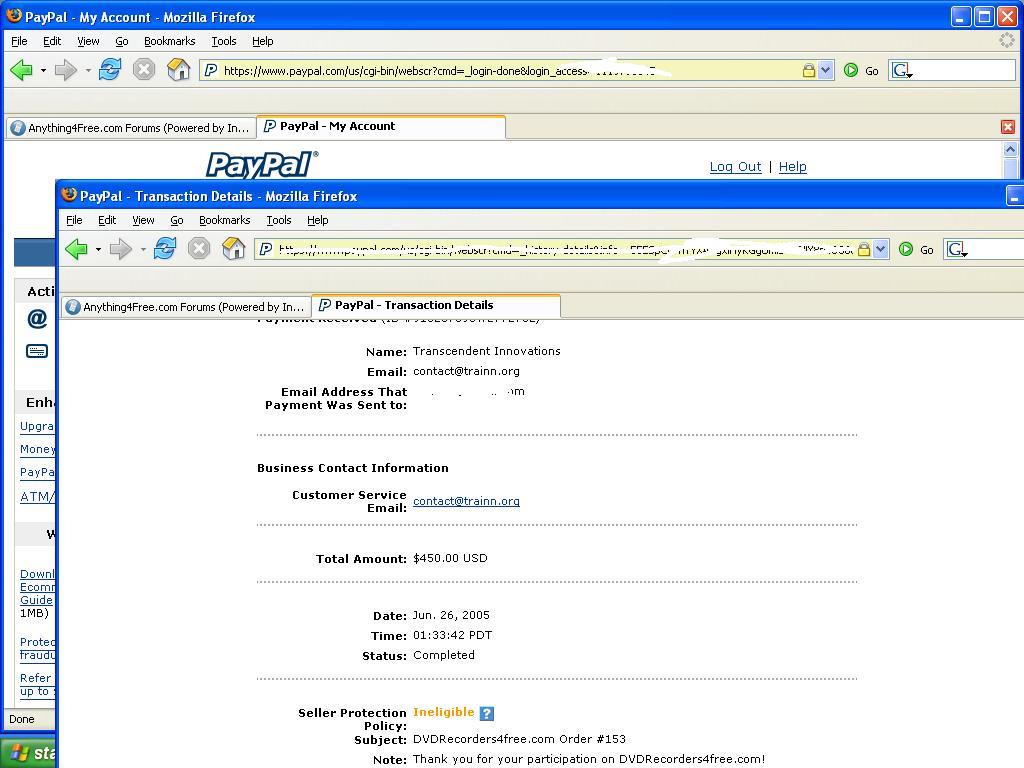This screenshot has width=1024, height=768.
Task: Click Total Amount value $450.00 USD
Action: [x=450, y=558]
